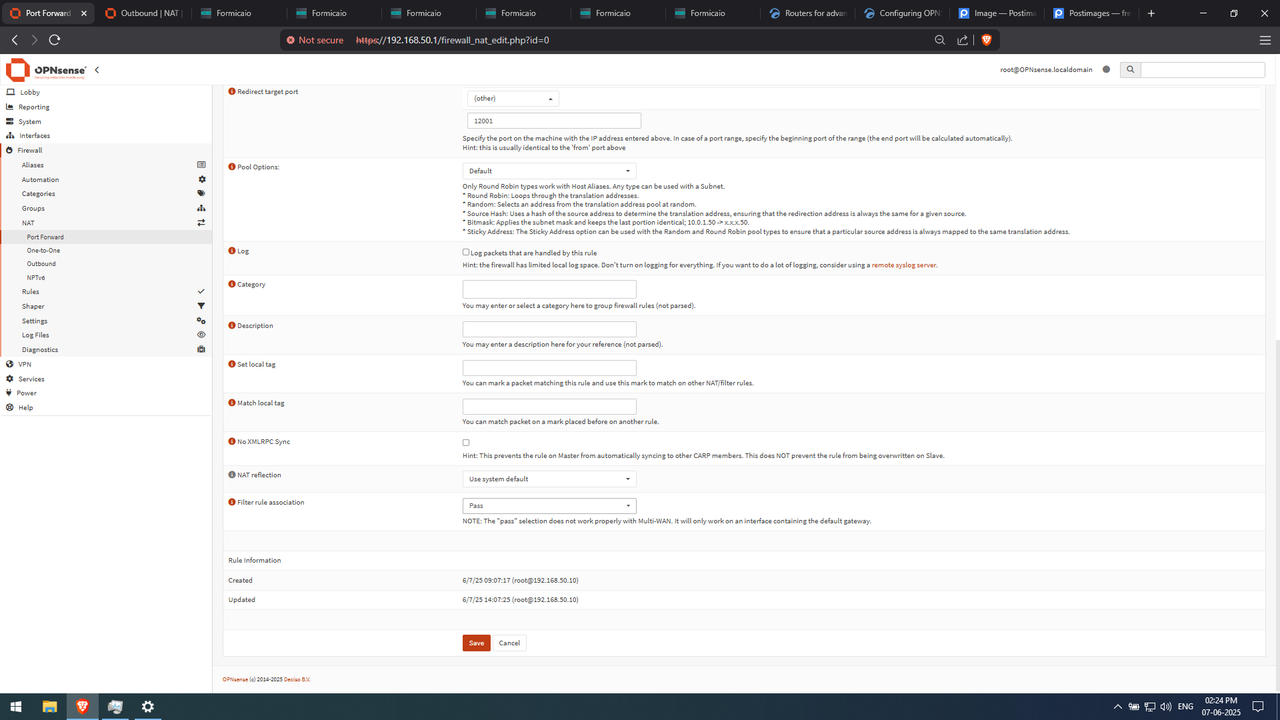This screenshot has width=1280, height=720.
Task: Reload the page with the browser refresh button
Action: click(54, 40)
